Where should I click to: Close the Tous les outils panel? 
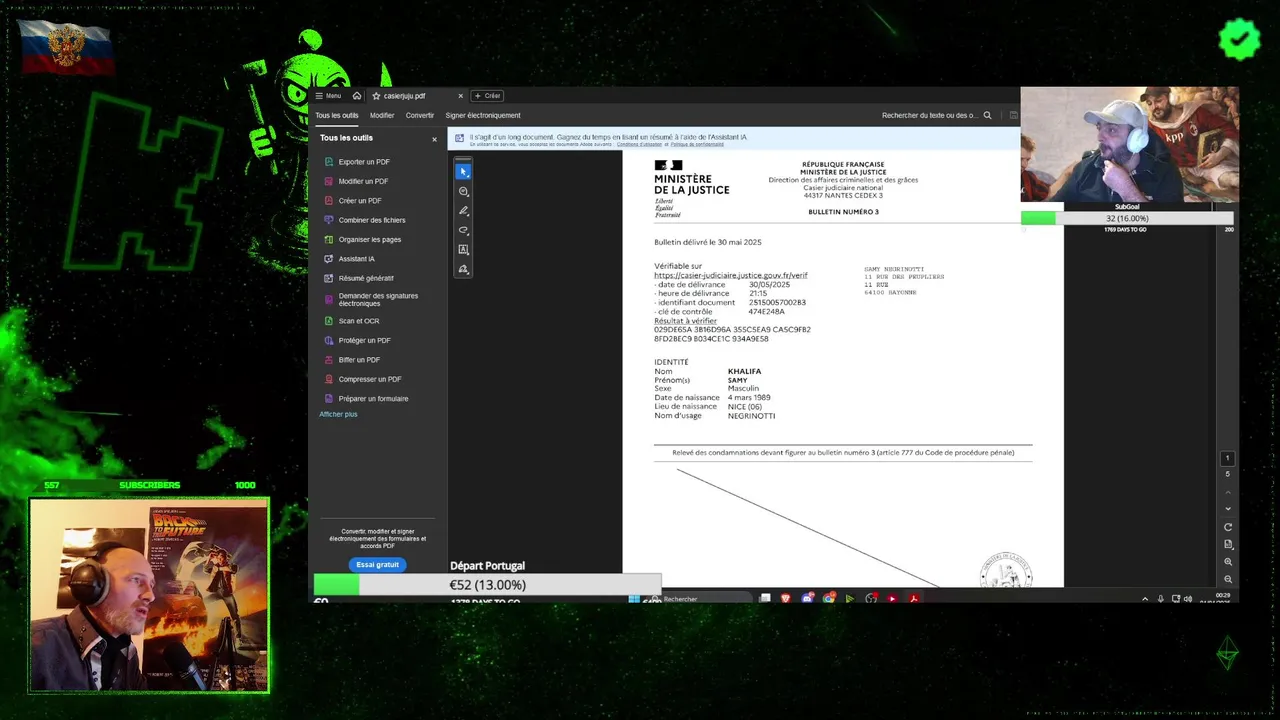[434, 139]
